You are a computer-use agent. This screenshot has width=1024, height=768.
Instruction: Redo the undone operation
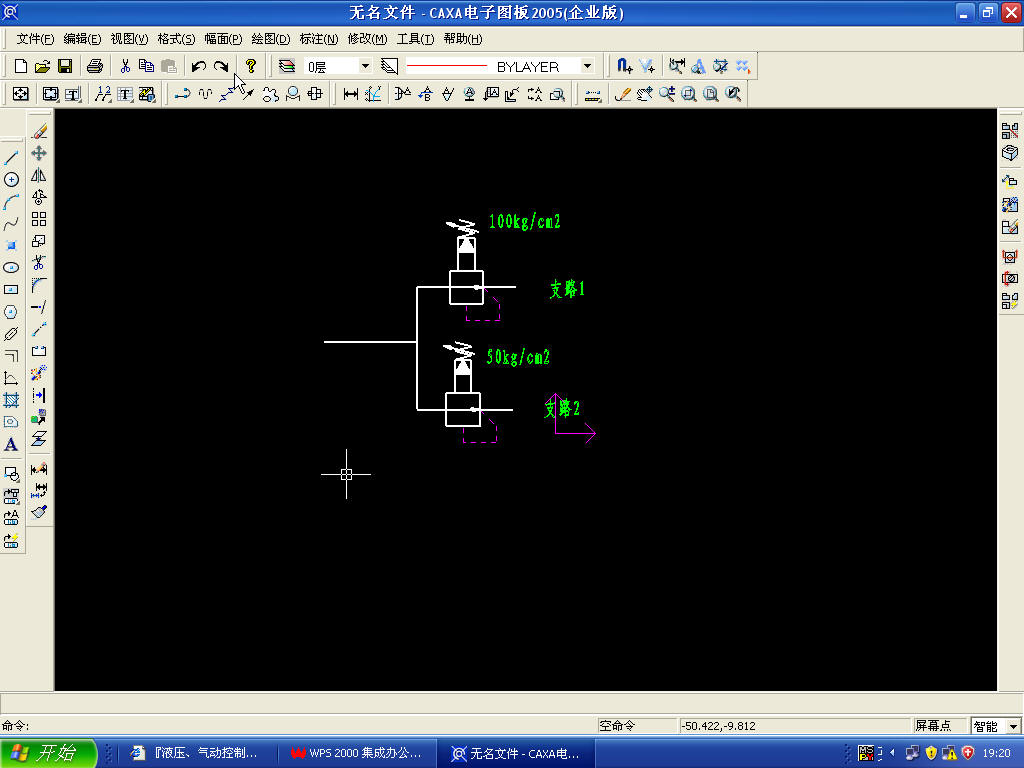pos(221,66)
